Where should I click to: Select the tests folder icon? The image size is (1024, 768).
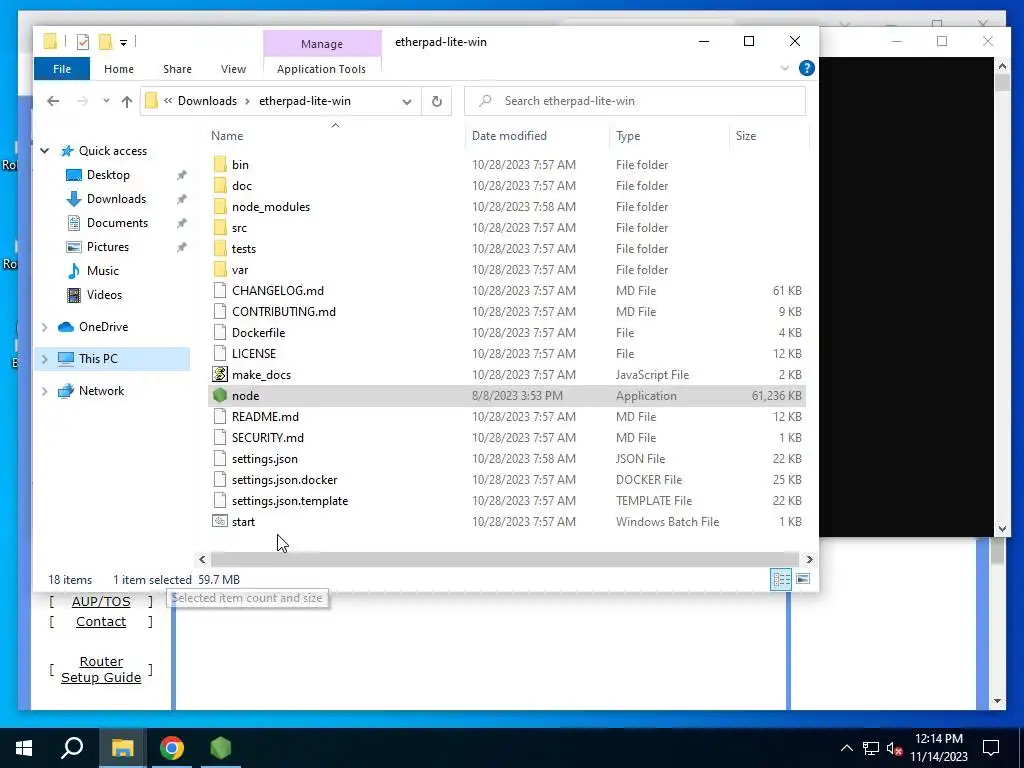click(220, 248)
